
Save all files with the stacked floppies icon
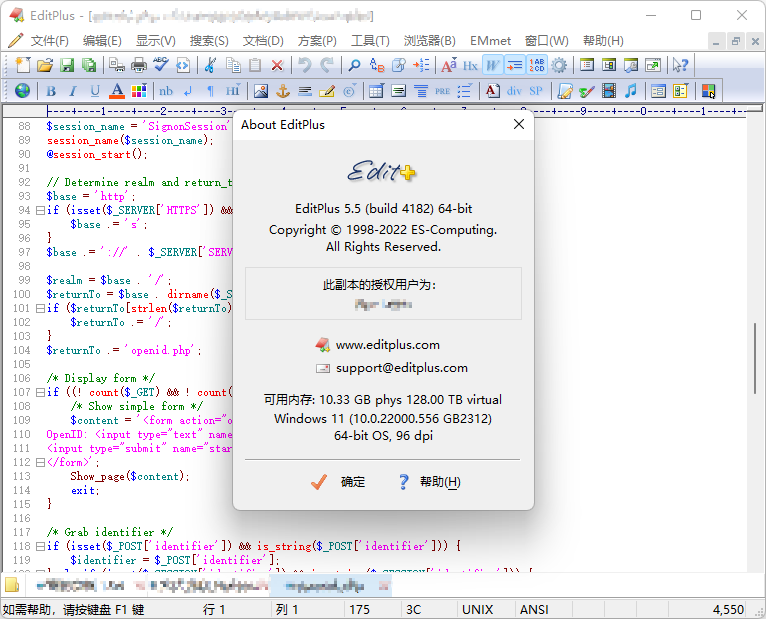coord(89,65)
